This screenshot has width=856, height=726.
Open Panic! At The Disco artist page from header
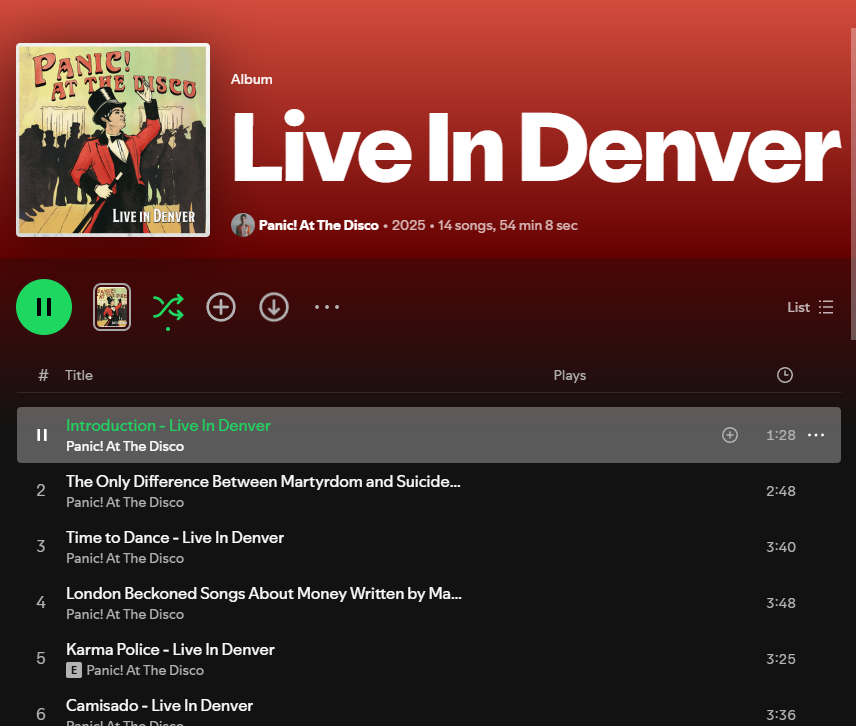pos(319,225)
